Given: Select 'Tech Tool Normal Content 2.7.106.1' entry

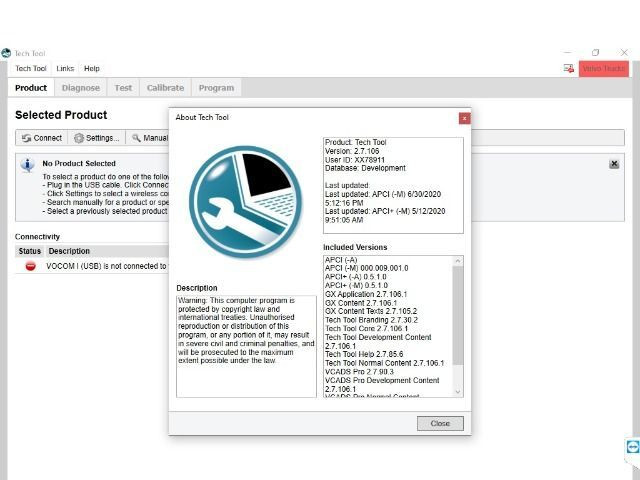Looking at the screenshot, I should (x=384, y=363).
